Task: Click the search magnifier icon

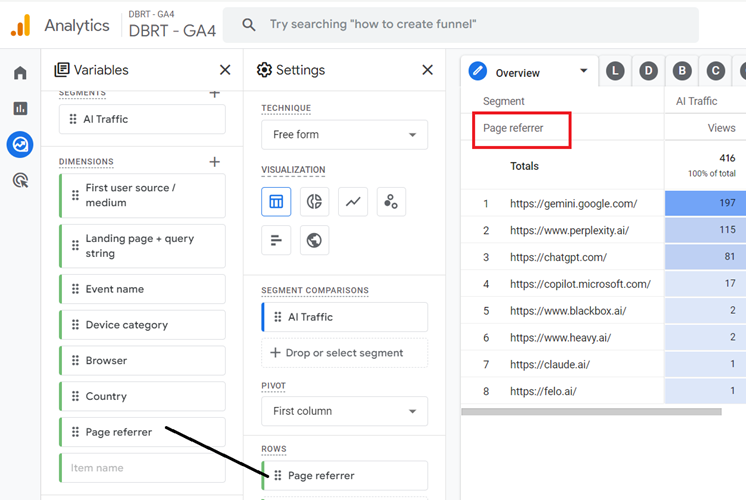Action: pyautogui.click(x=248, y=24)
